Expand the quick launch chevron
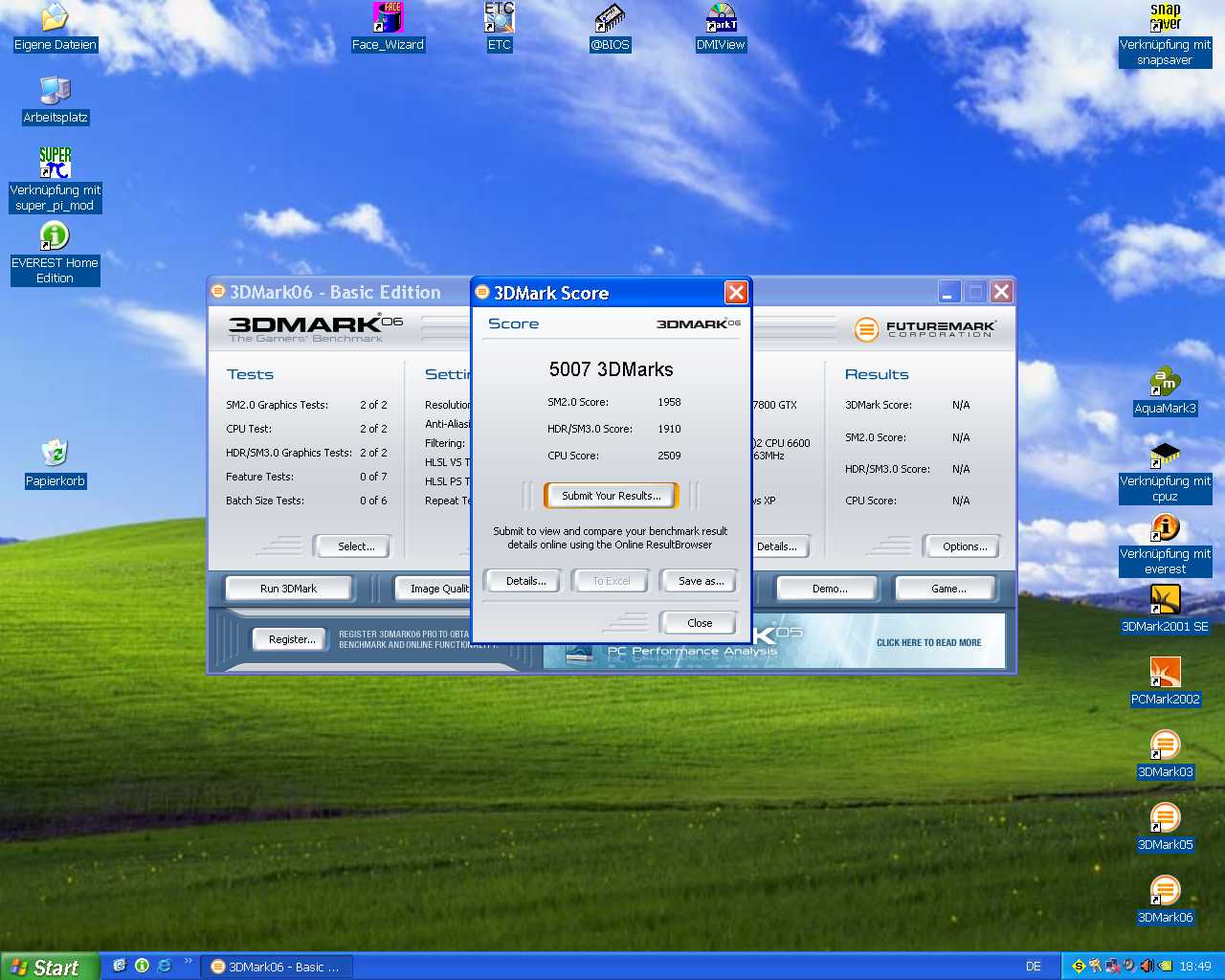 (188, 961)
